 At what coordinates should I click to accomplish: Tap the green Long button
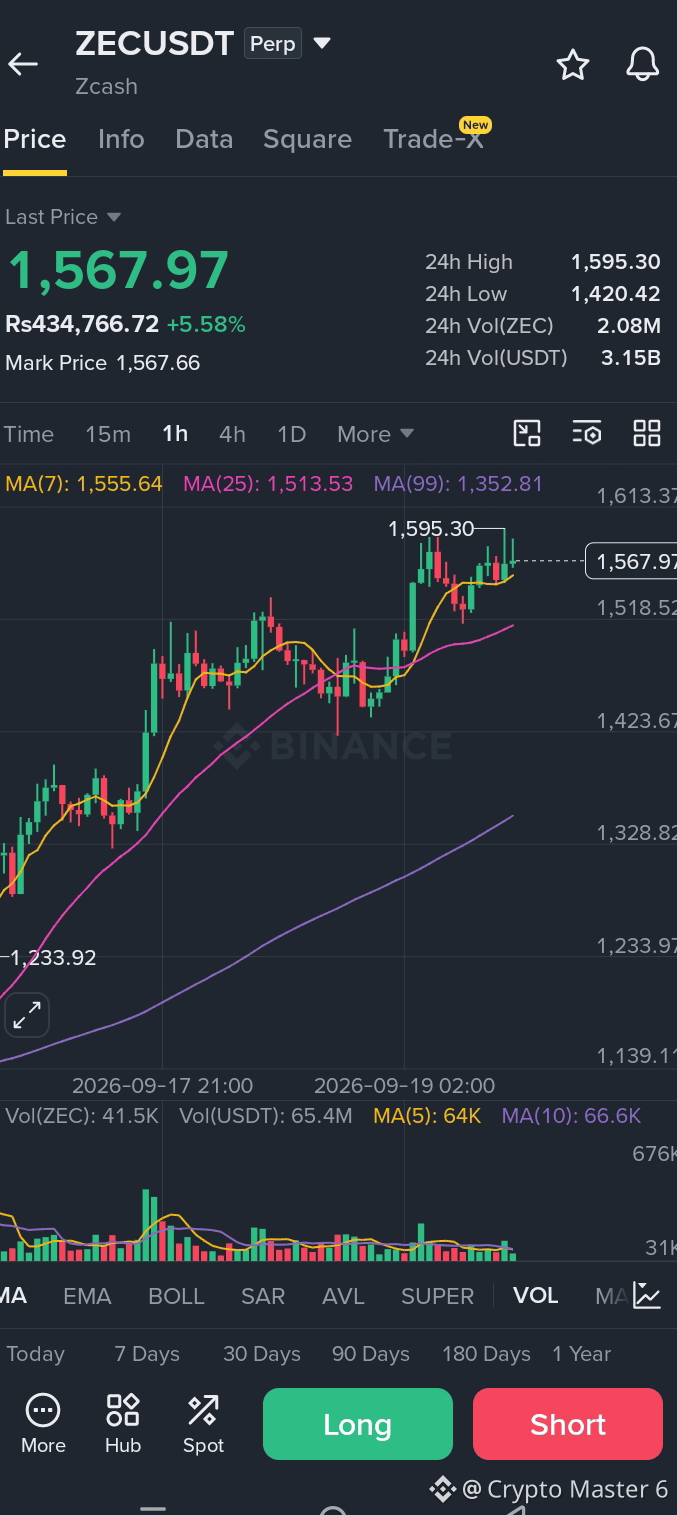pos(358,1424)
